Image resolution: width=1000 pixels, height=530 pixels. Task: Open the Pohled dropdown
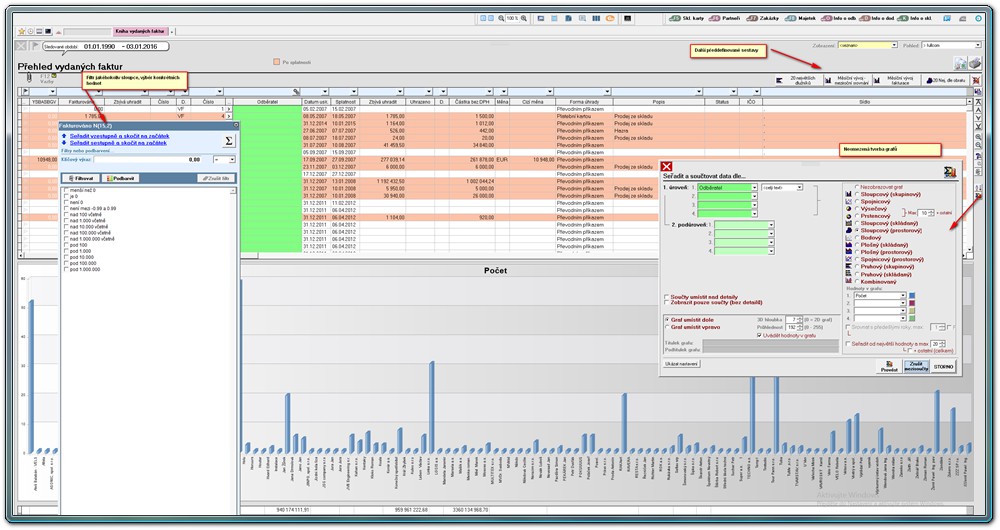coord(978,45)
